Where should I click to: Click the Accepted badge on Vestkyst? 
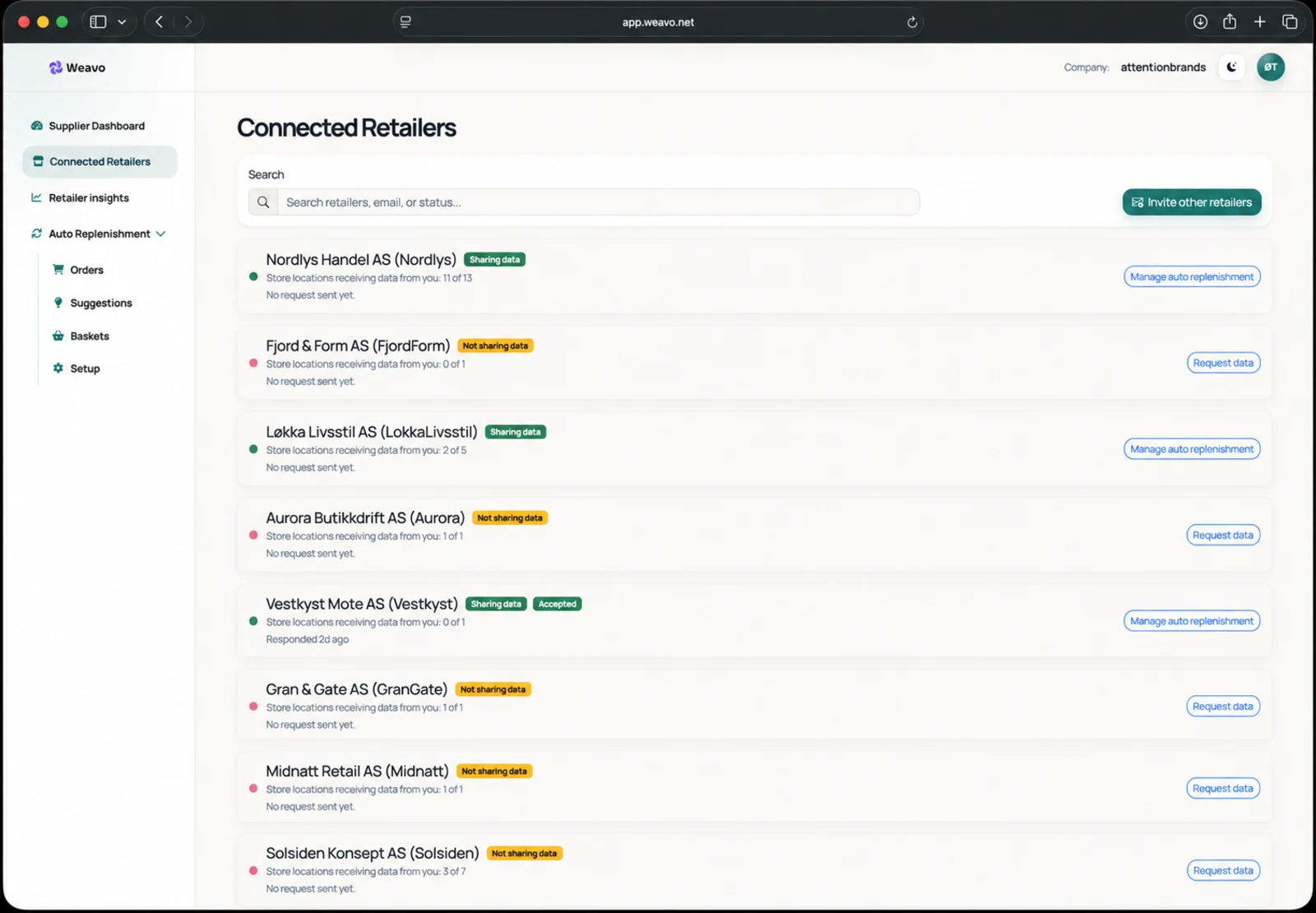(x=557, y=605)
